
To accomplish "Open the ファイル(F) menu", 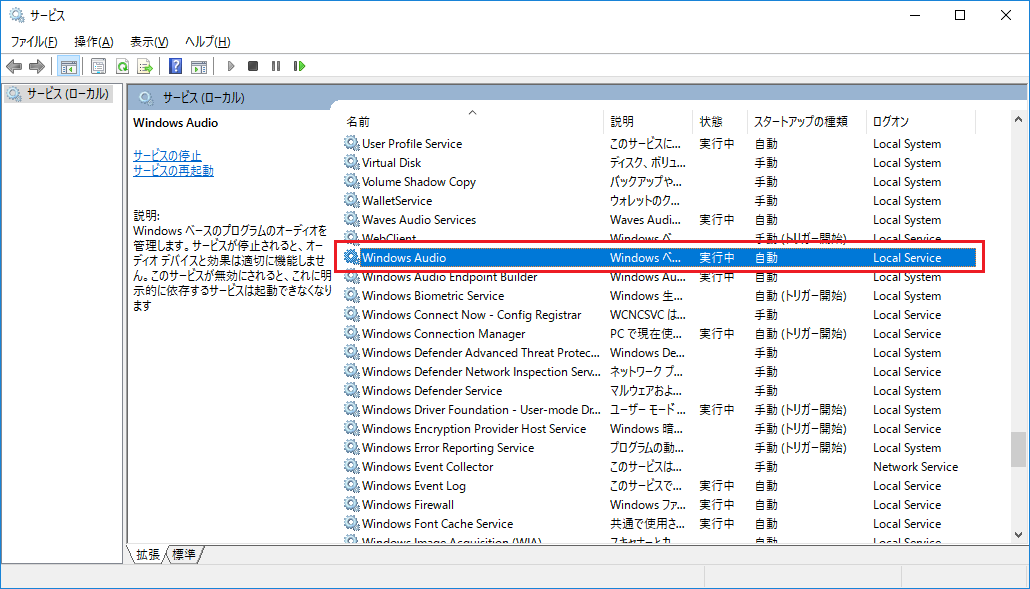I will (x=34, y=42).
